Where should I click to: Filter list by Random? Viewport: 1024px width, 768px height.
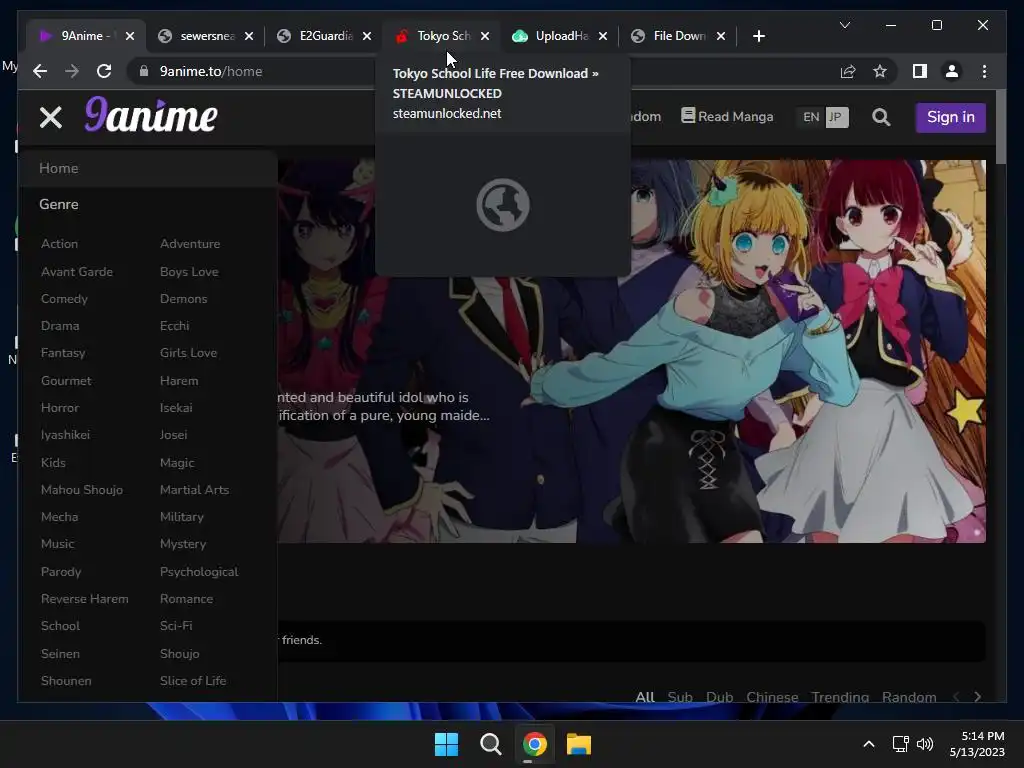(909, 697)
